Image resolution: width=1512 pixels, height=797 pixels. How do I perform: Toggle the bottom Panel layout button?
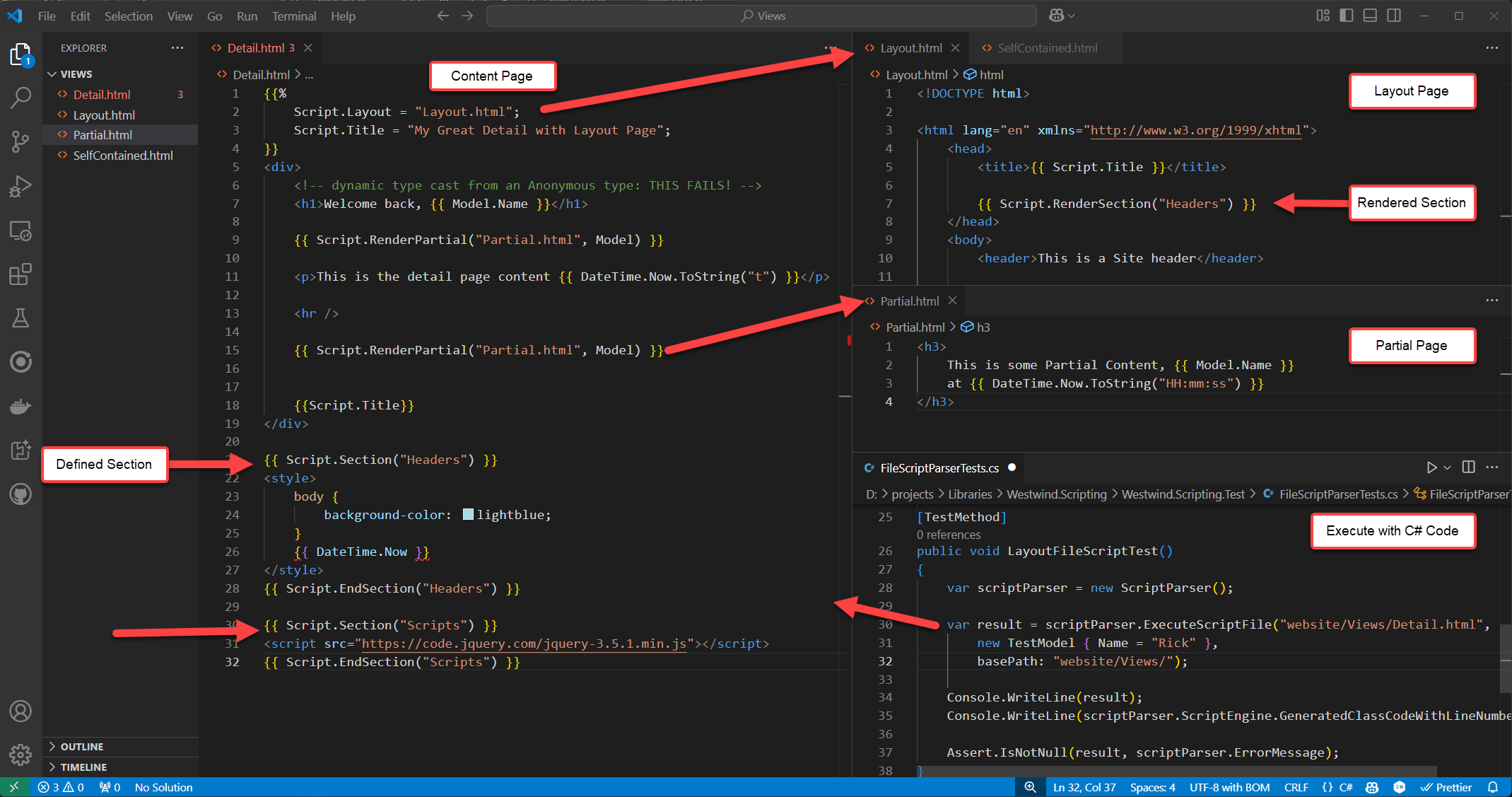1370,16
